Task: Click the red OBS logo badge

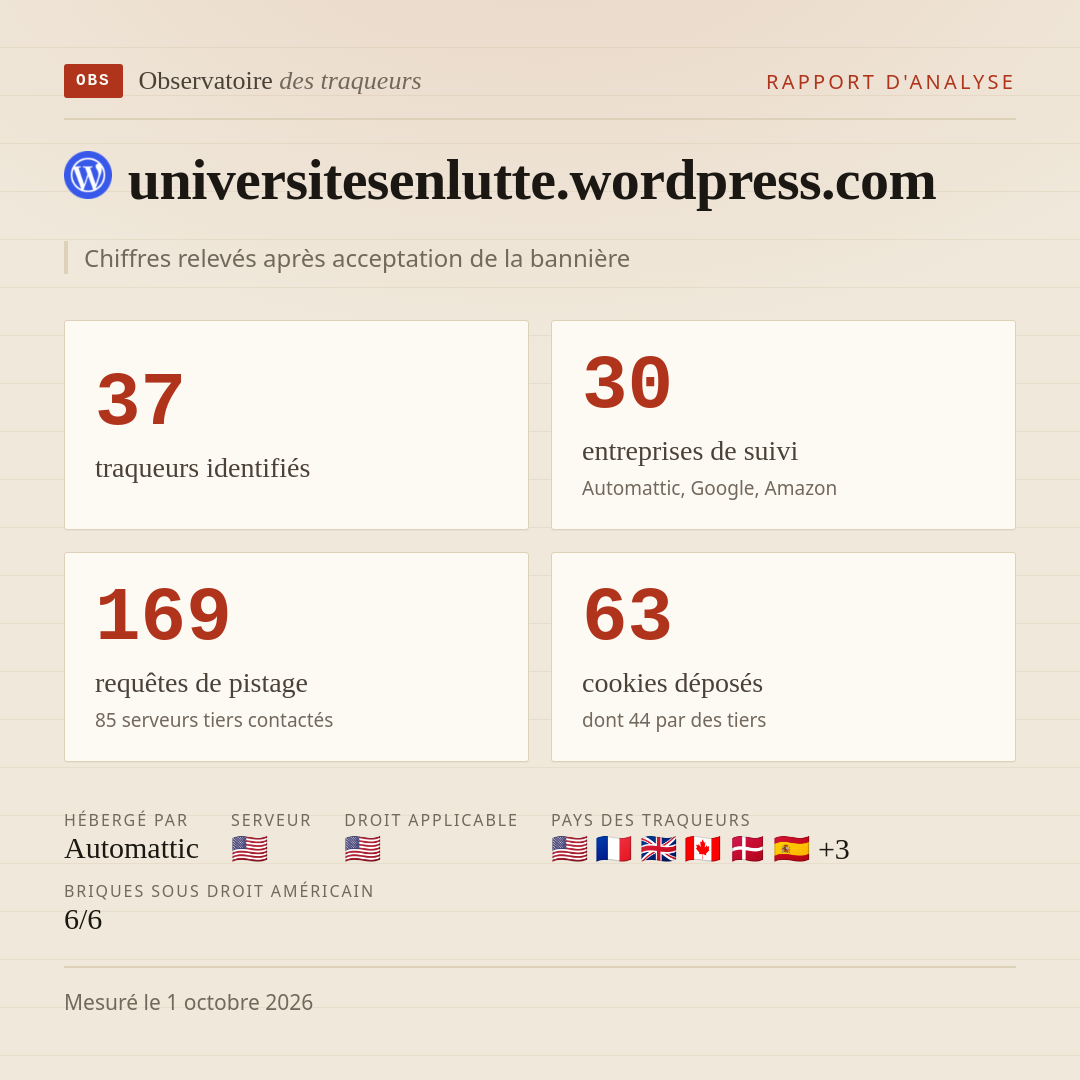Action: 93,81
